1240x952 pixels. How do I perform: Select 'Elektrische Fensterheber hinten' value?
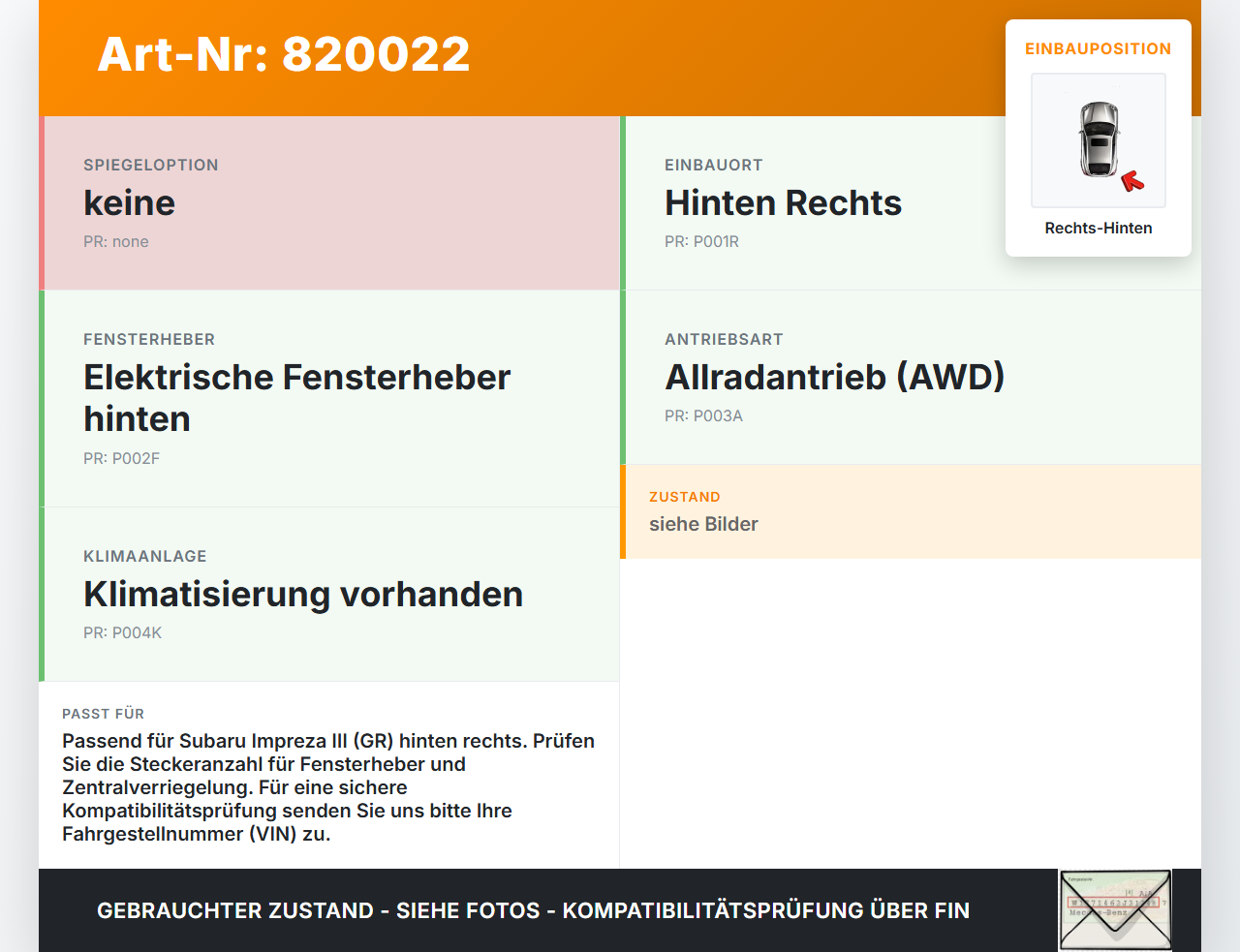click(297, 398)
